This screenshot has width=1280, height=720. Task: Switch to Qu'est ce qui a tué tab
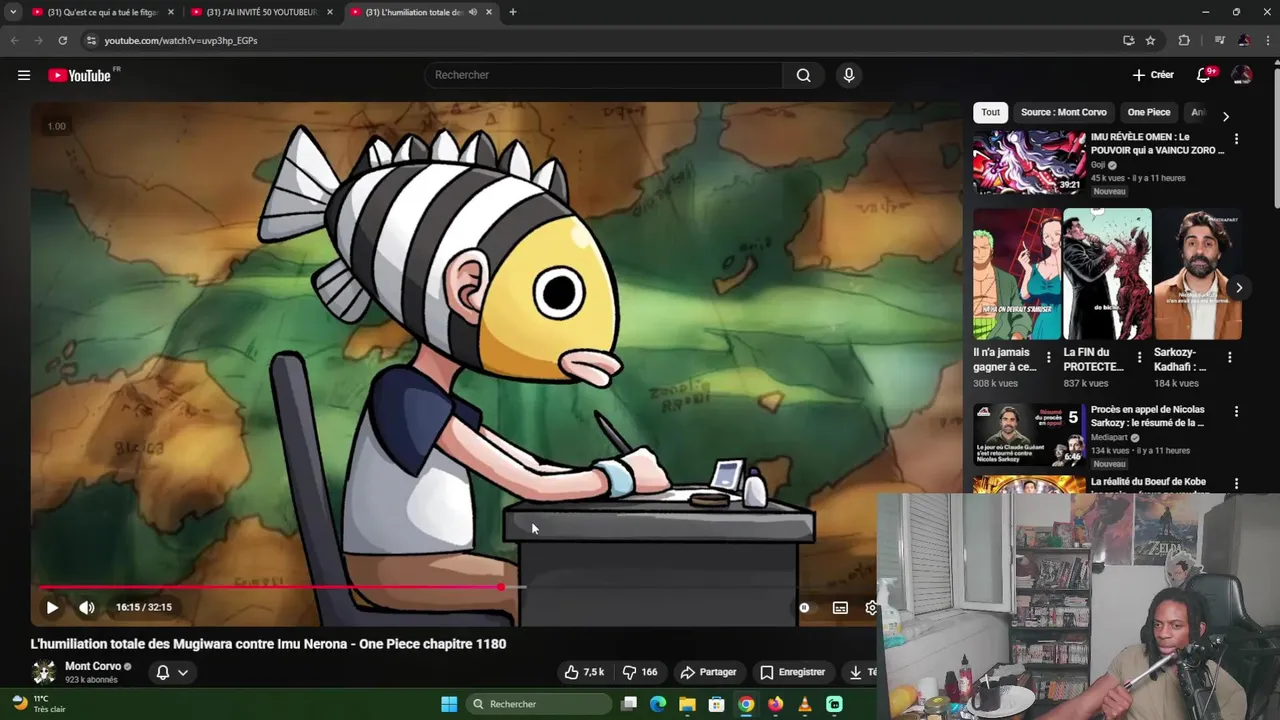100,12
